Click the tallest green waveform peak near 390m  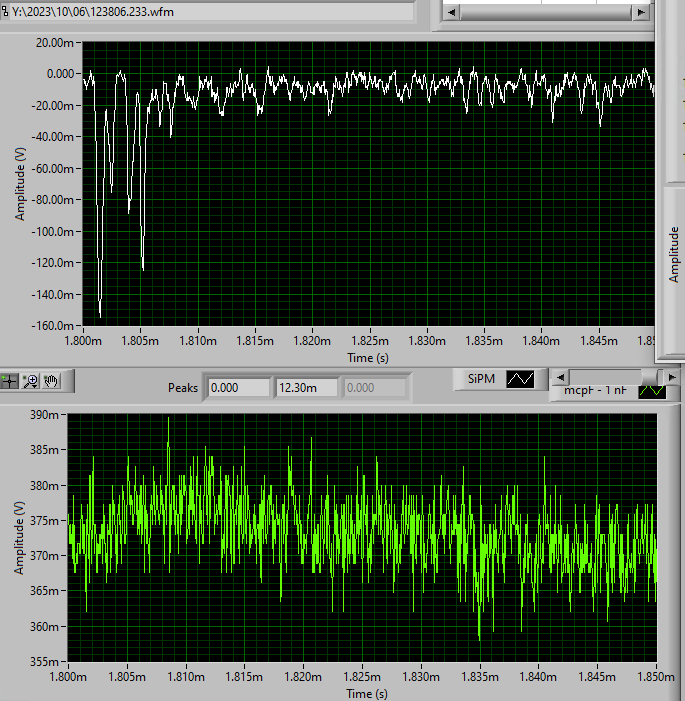[169, 420]
